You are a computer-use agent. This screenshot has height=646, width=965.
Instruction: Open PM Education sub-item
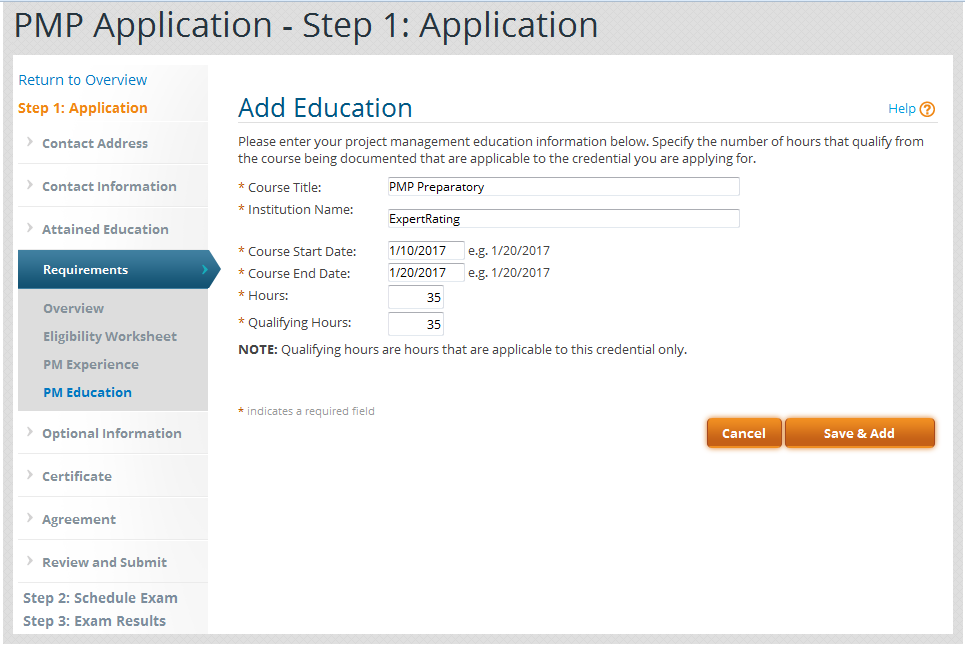coord(87,393)
